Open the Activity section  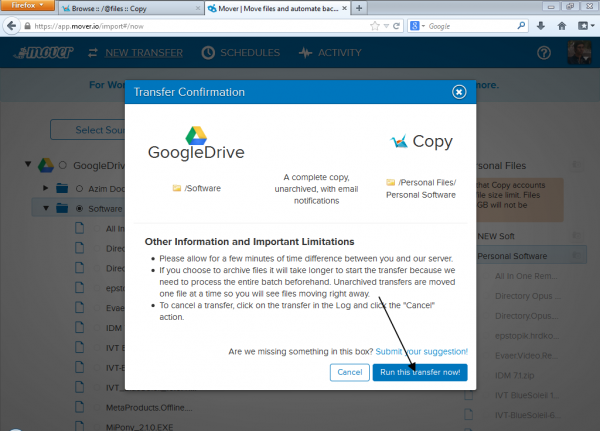point(330,53)
